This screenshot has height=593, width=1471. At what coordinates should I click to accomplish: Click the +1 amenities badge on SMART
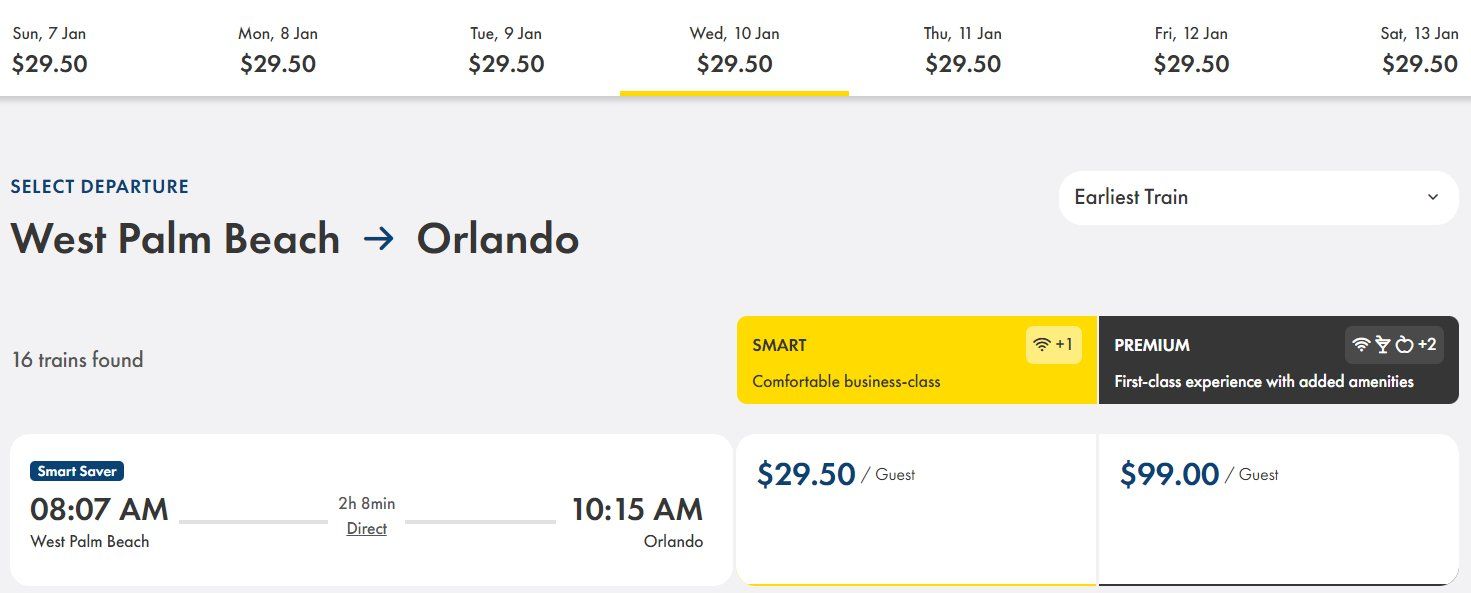pyautogui.click(x=1064, y=345)
